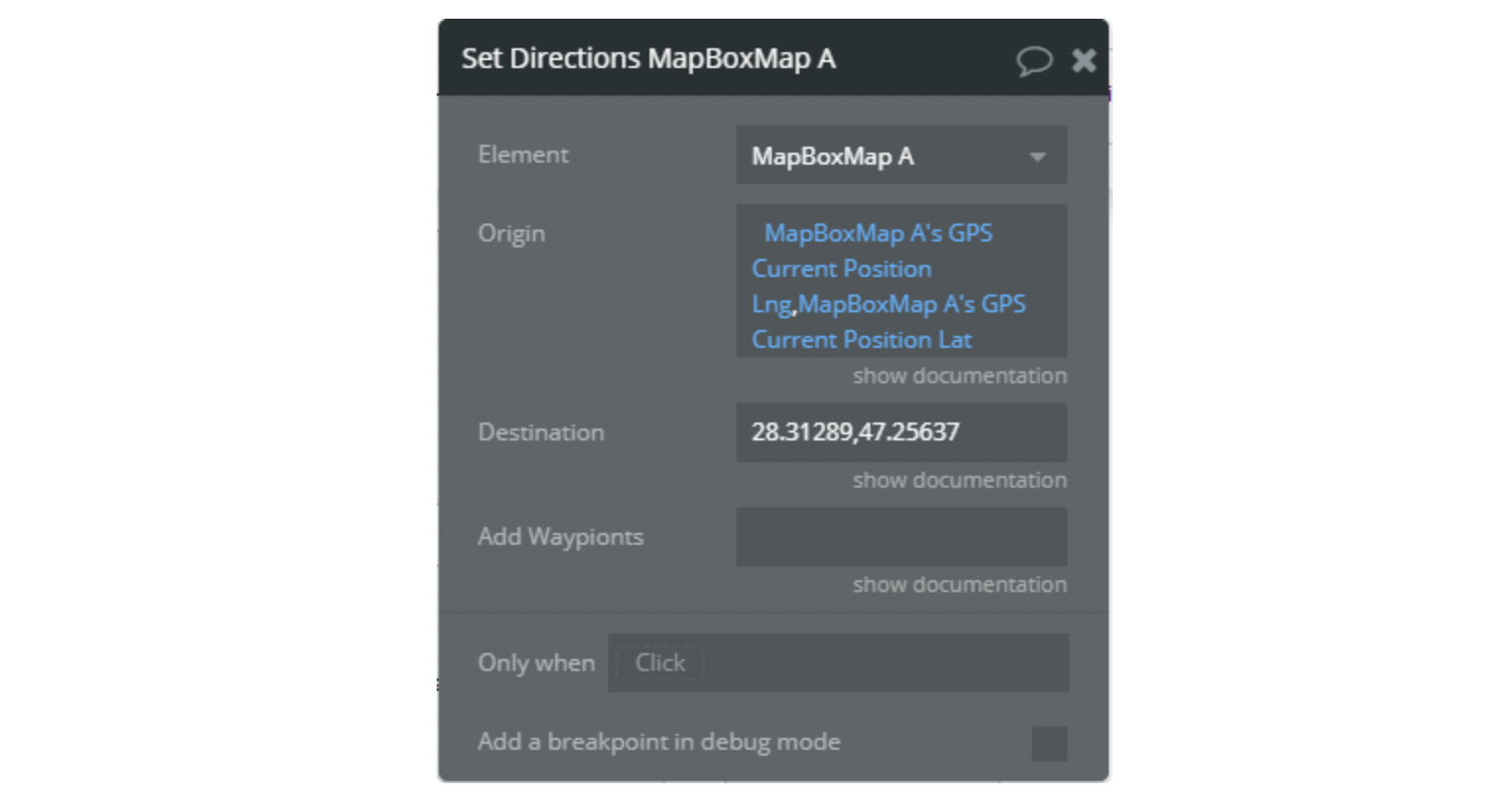Show documentation for the Destination field

[x=959, y=480]
